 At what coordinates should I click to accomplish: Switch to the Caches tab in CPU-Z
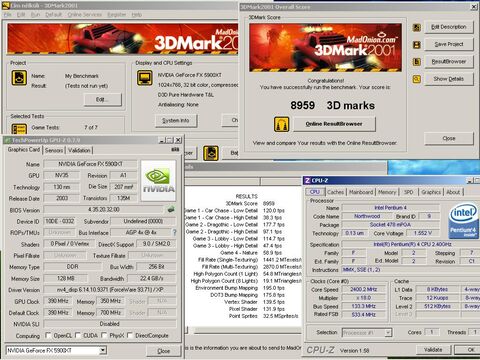click(x=335, y=192)
